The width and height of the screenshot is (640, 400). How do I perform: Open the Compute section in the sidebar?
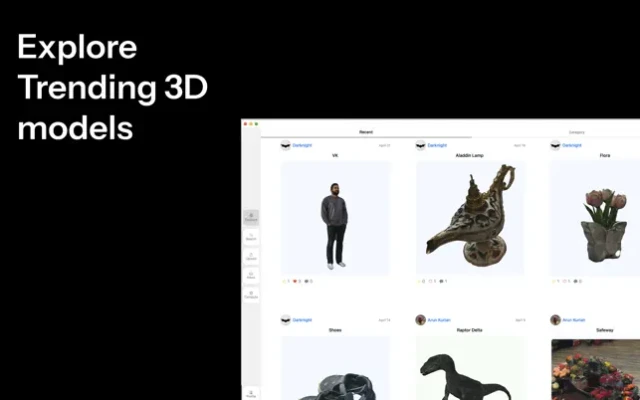[x=251, y=295]
